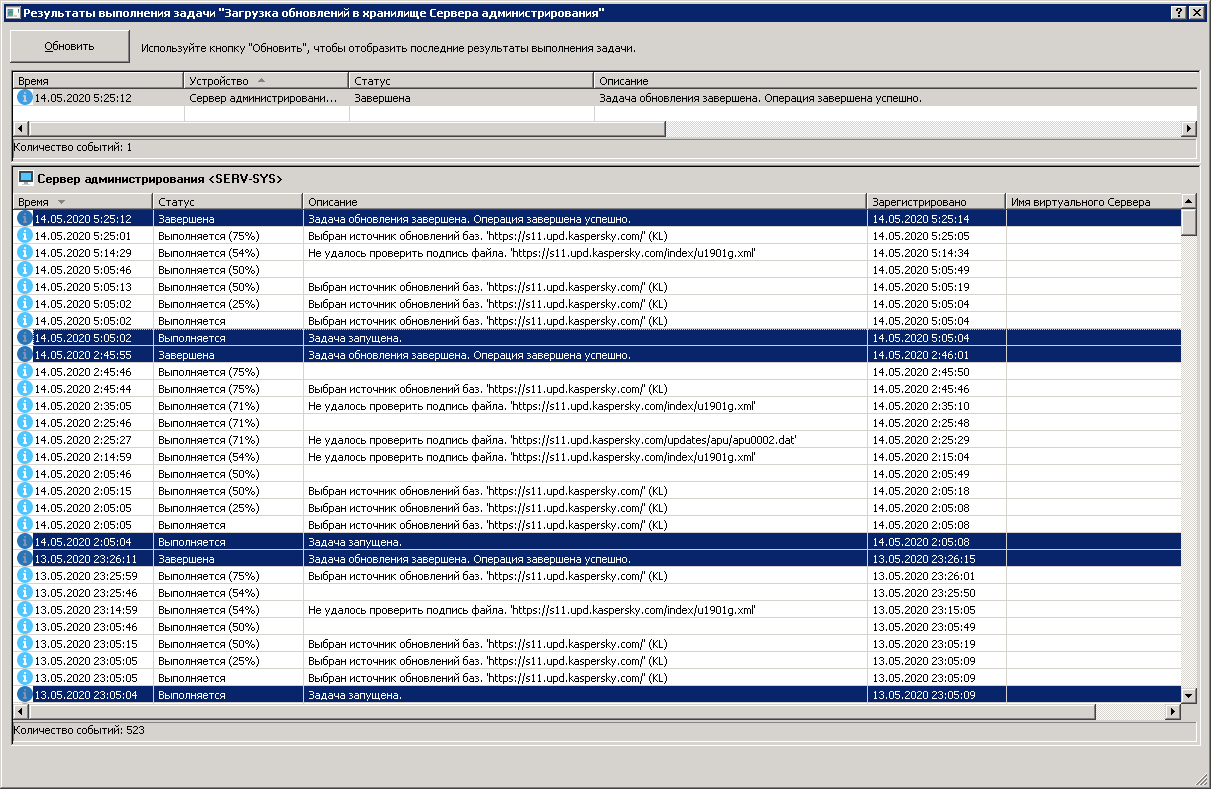Click the info icon of the 14.05.2020 2:25:27 event
The image size is (1211, 789).
pyautogui.click(x=25, y=440)
